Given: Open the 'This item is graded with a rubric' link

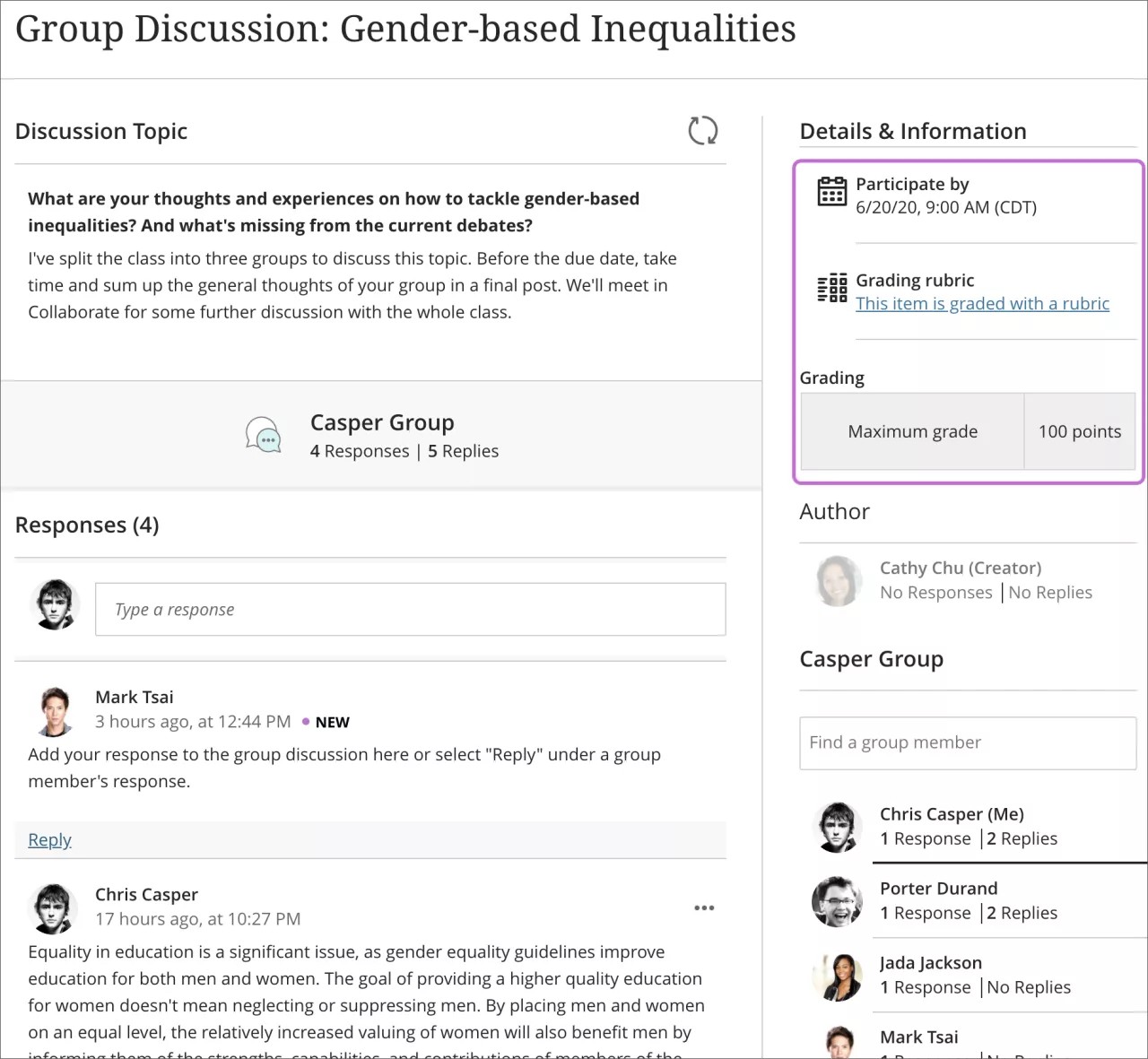Looking at the screenshot, I should pyautogui.click(x=982, y=304).
